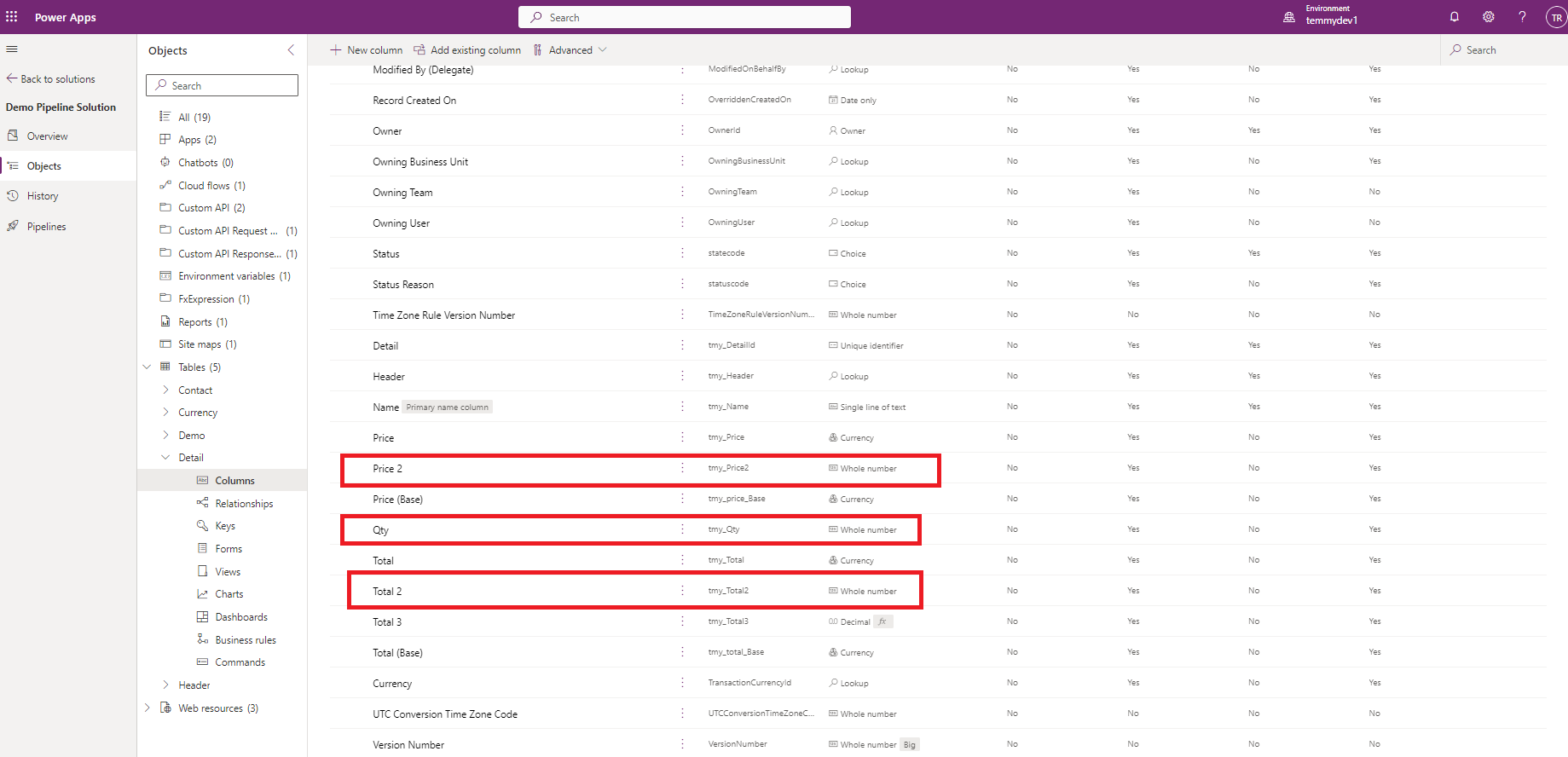Select Views under Detail table
The width and height of the screenshot is (1568, 757).
coord(228,572)
